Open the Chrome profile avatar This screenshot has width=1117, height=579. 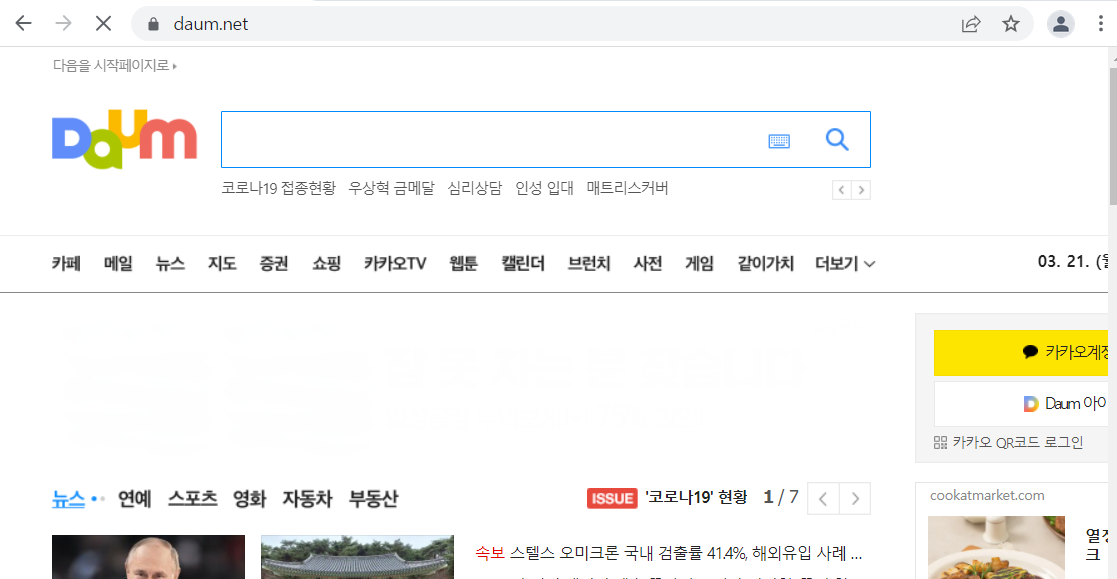tap(1061, 24)
